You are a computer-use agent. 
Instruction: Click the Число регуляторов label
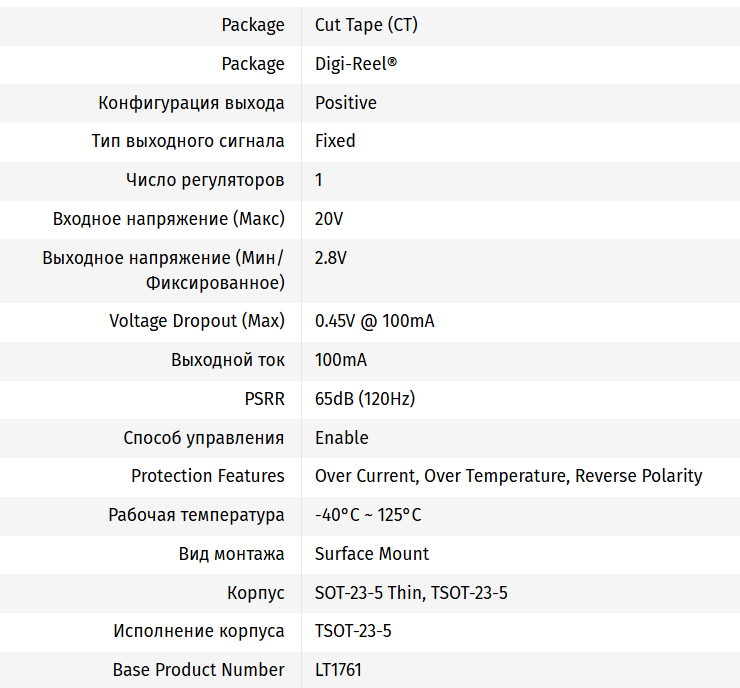pos(205,180)
